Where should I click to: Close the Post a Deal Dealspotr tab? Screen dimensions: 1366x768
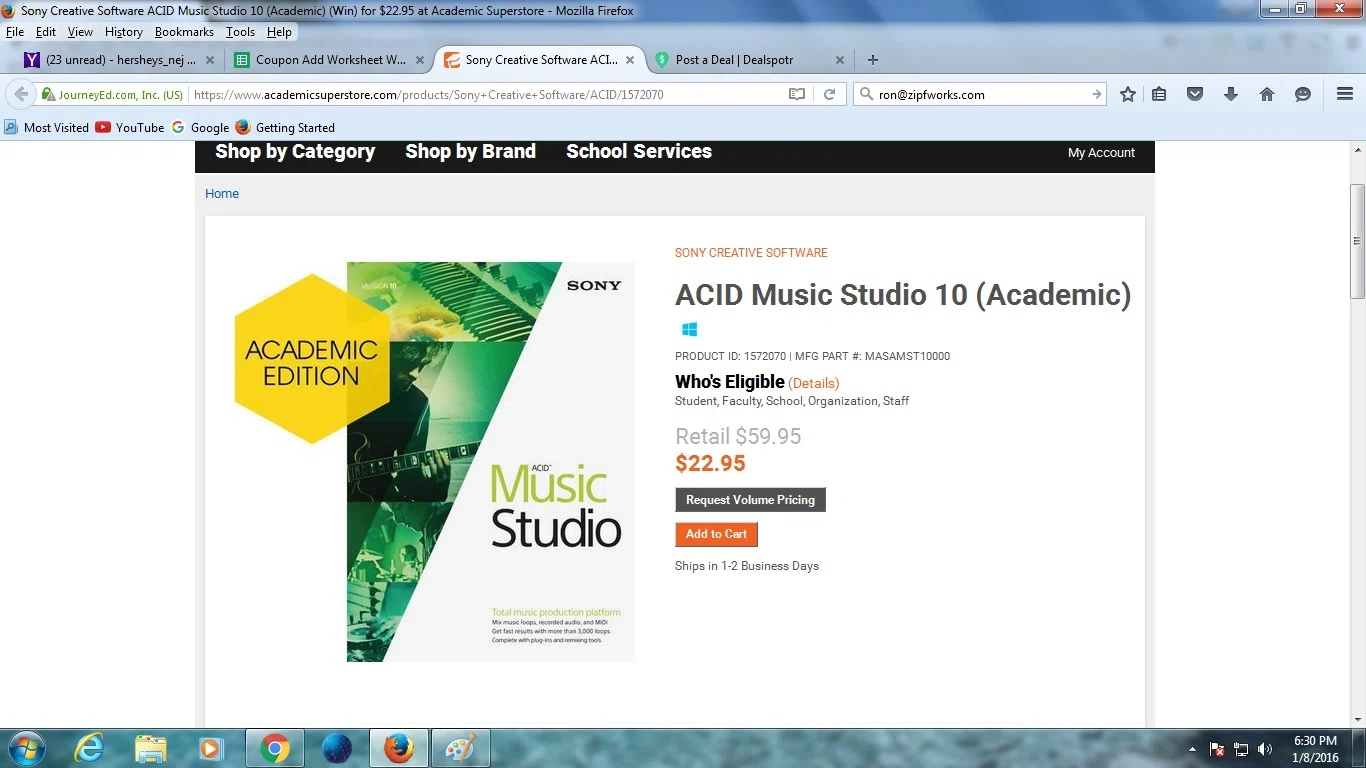point(840,60)
